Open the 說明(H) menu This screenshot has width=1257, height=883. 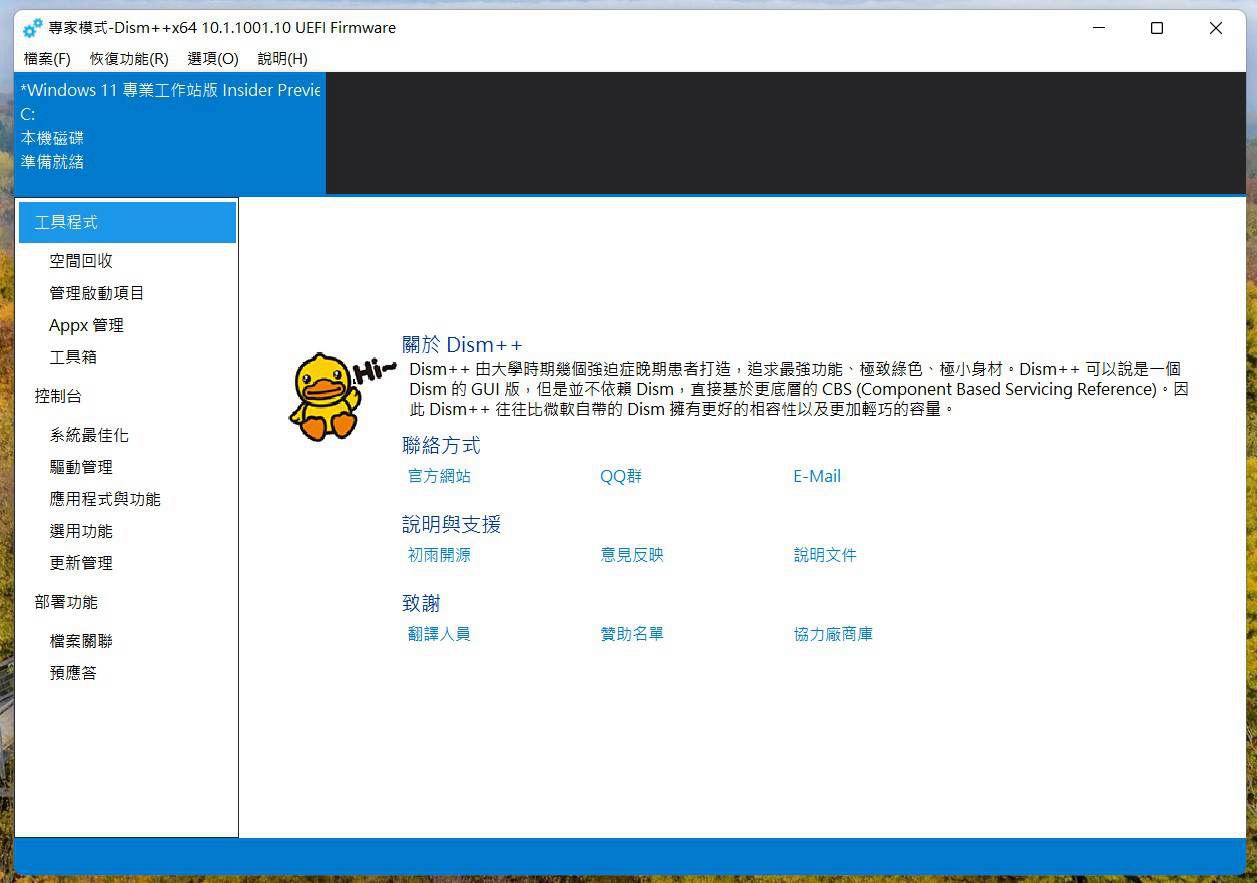[282, 58]
